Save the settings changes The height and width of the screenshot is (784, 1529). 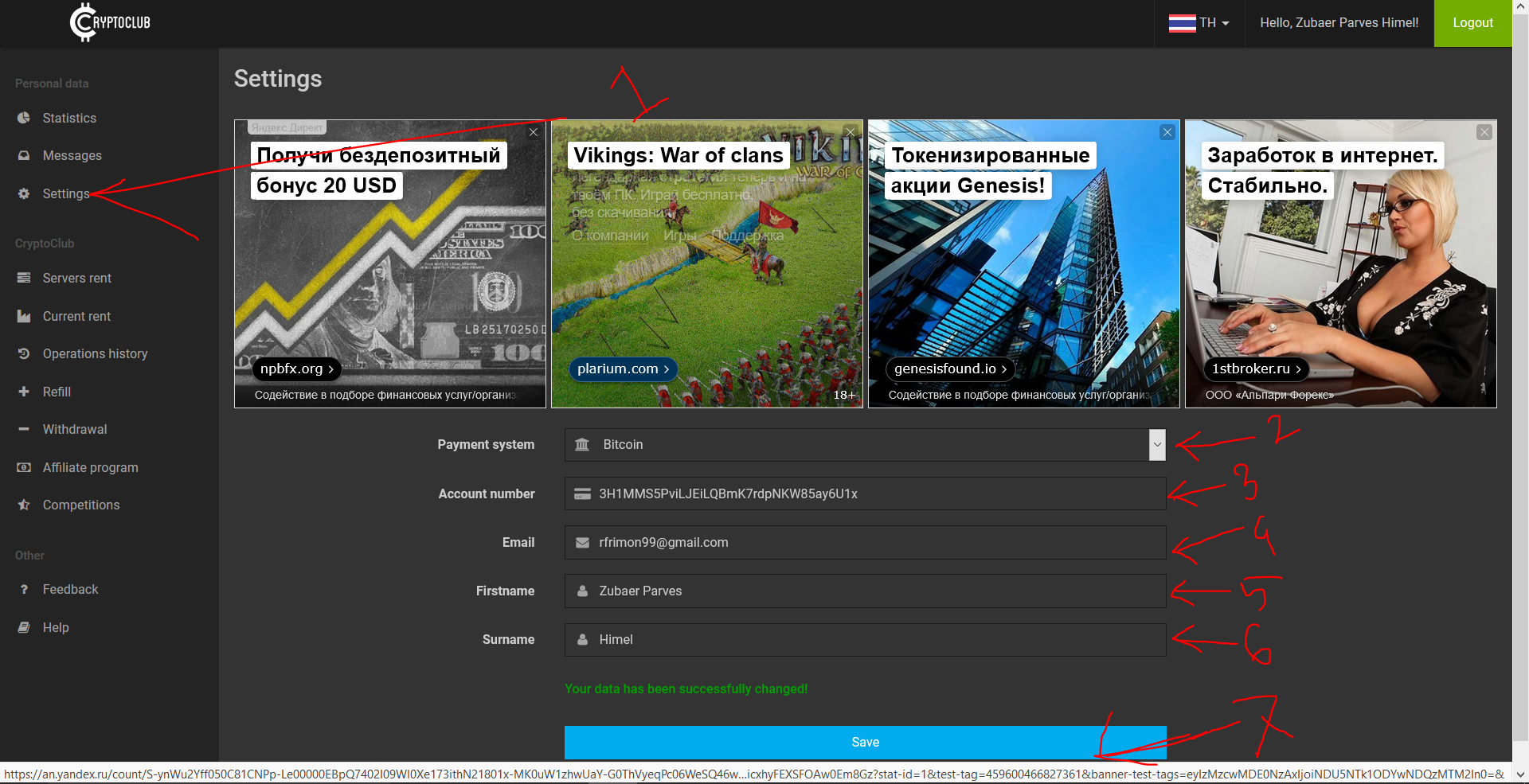[x=865, y=742]
